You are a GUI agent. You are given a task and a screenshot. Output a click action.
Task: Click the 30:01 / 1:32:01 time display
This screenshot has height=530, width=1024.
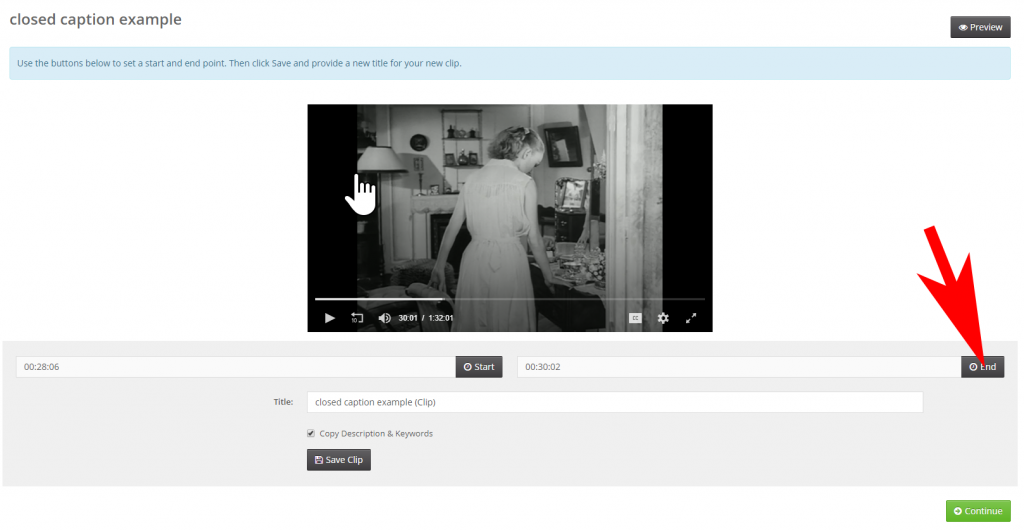tap(426, 318)
